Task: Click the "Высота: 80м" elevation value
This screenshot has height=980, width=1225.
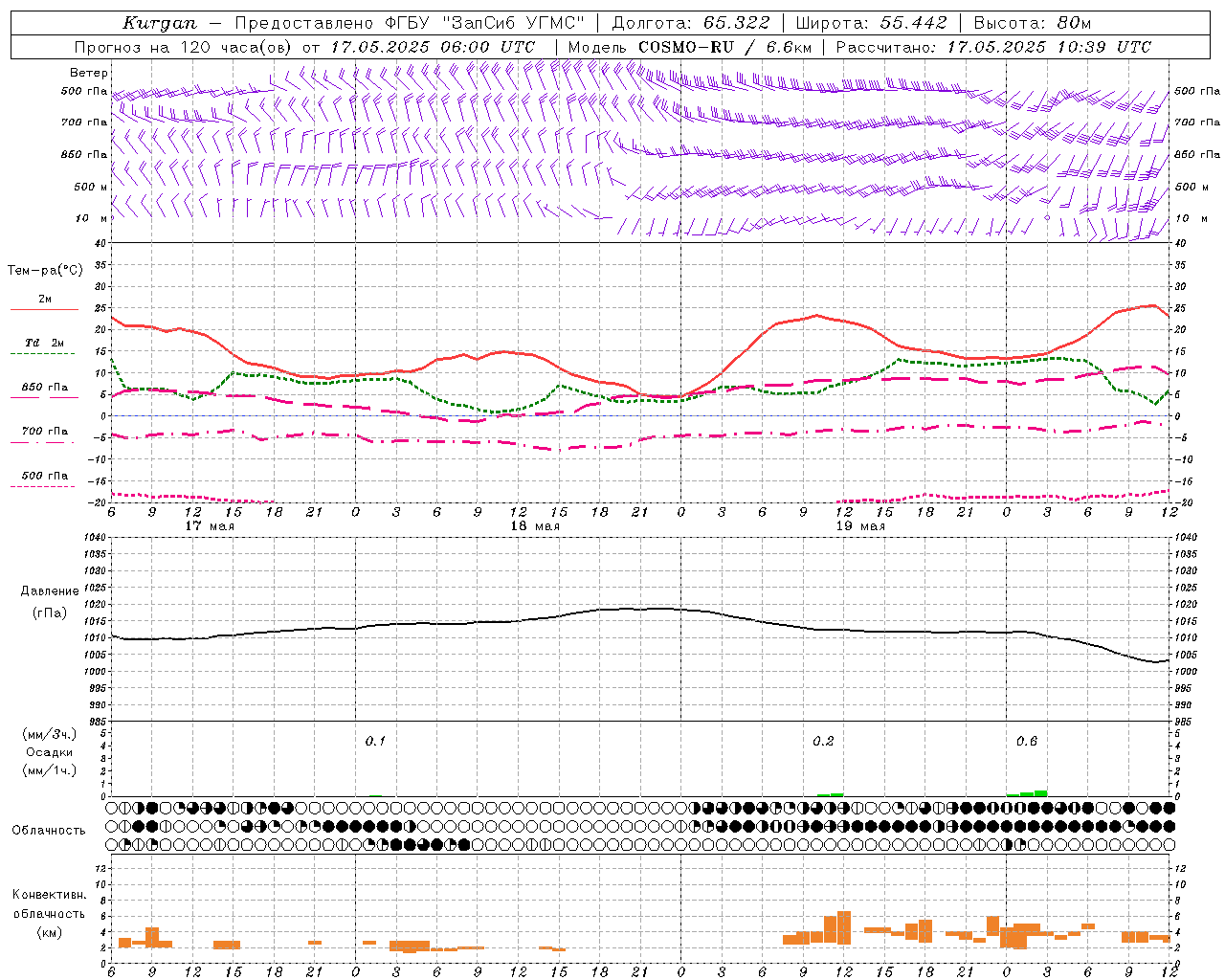Action: click(1032, 23)
